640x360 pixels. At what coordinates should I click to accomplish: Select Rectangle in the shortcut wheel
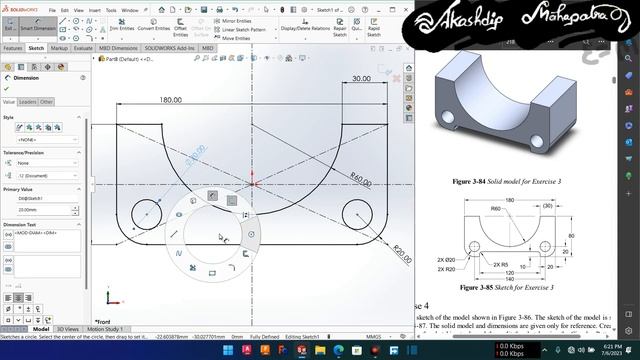[x=212, y=273]
